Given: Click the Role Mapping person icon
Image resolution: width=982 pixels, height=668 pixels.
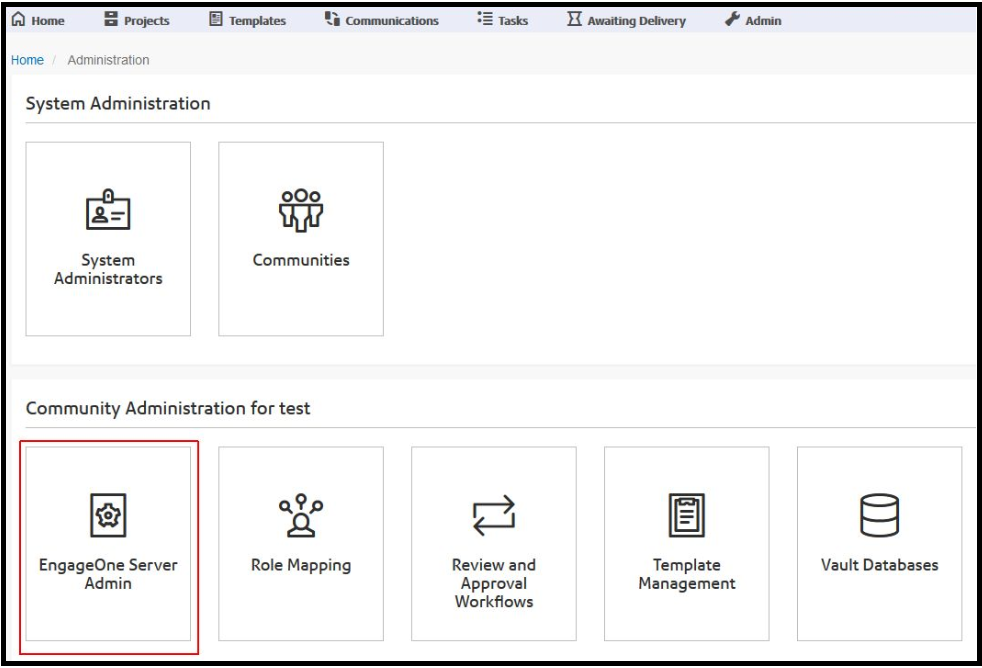Looking at the screenshot, I should (x=301, y=515).
